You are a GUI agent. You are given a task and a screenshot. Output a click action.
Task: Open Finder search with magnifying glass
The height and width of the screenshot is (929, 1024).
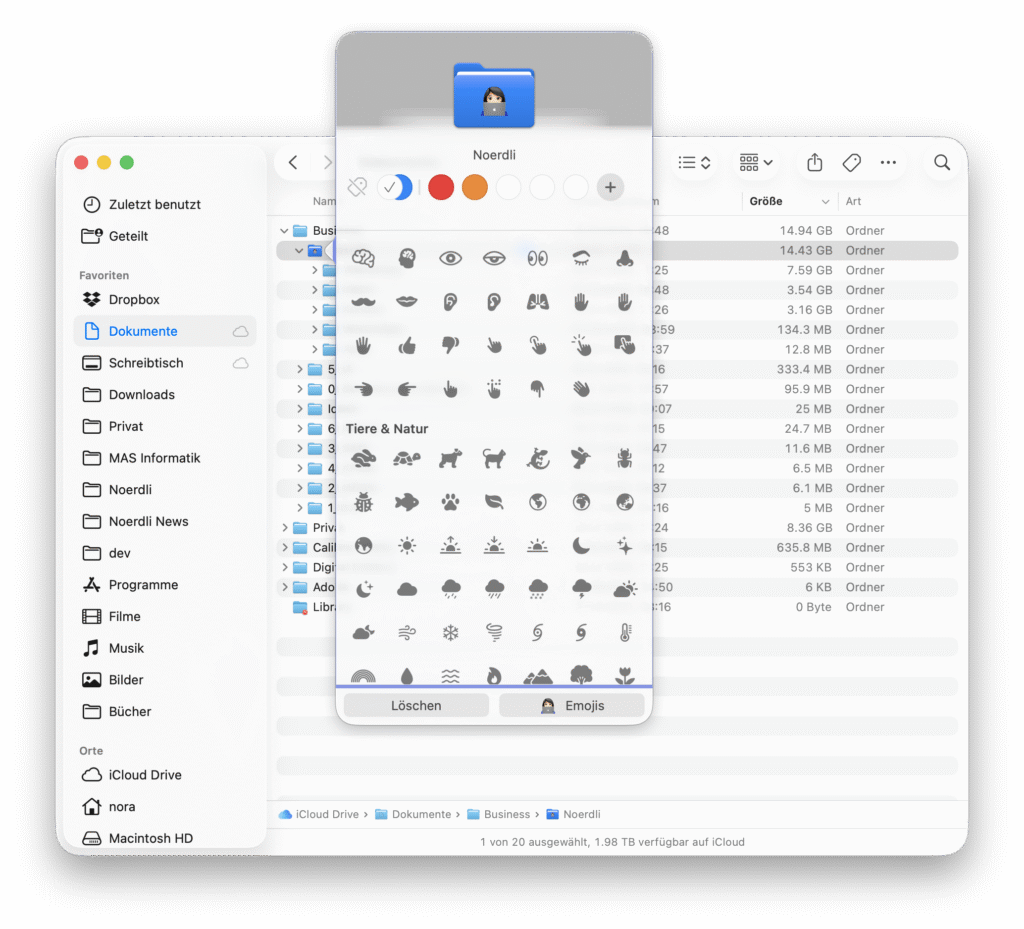coord(941,162)
